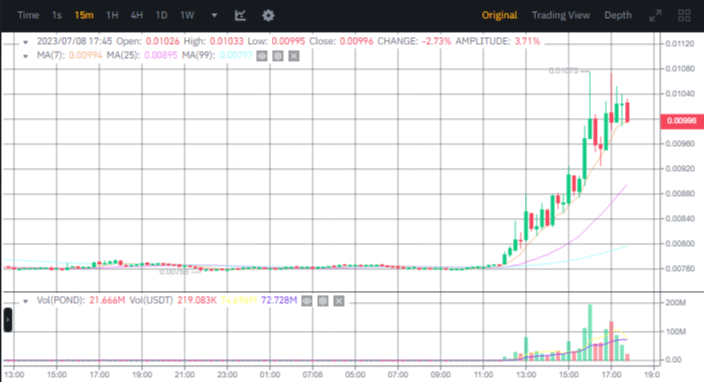
Task: Select the 1H interval
Action: pos(112,15)
